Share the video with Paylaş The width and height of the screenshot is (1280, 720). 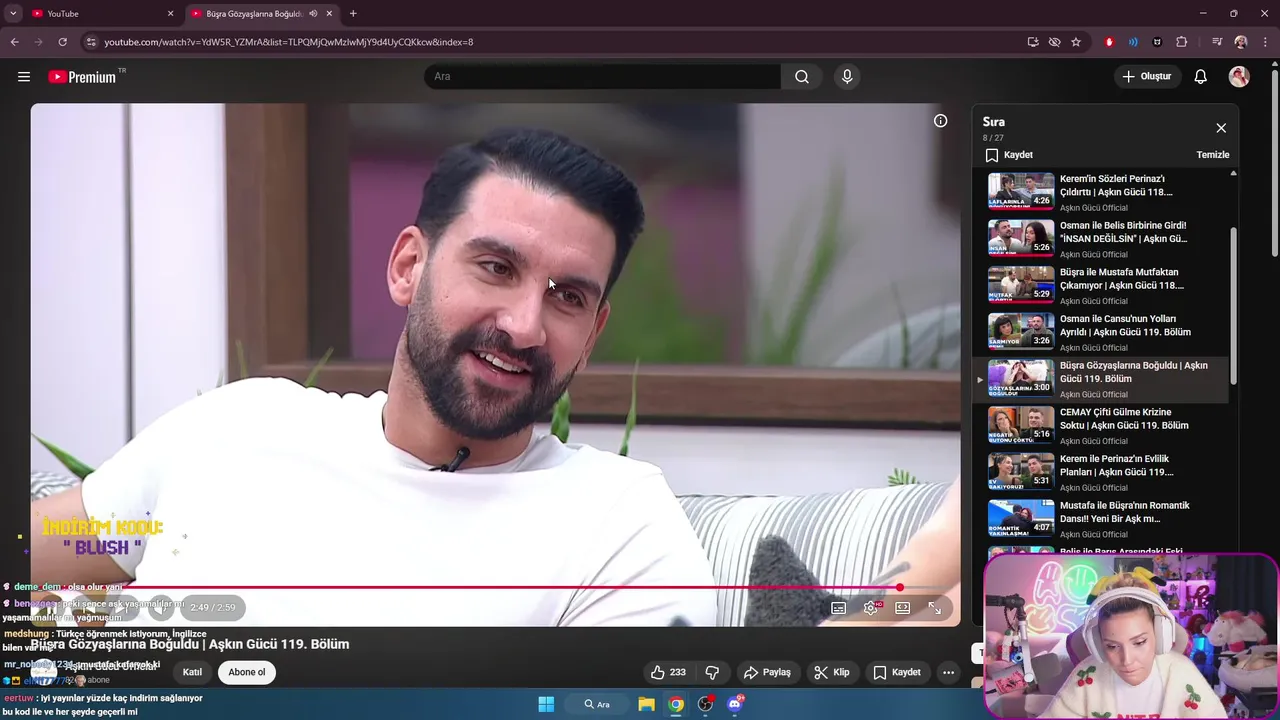[768, 672]
